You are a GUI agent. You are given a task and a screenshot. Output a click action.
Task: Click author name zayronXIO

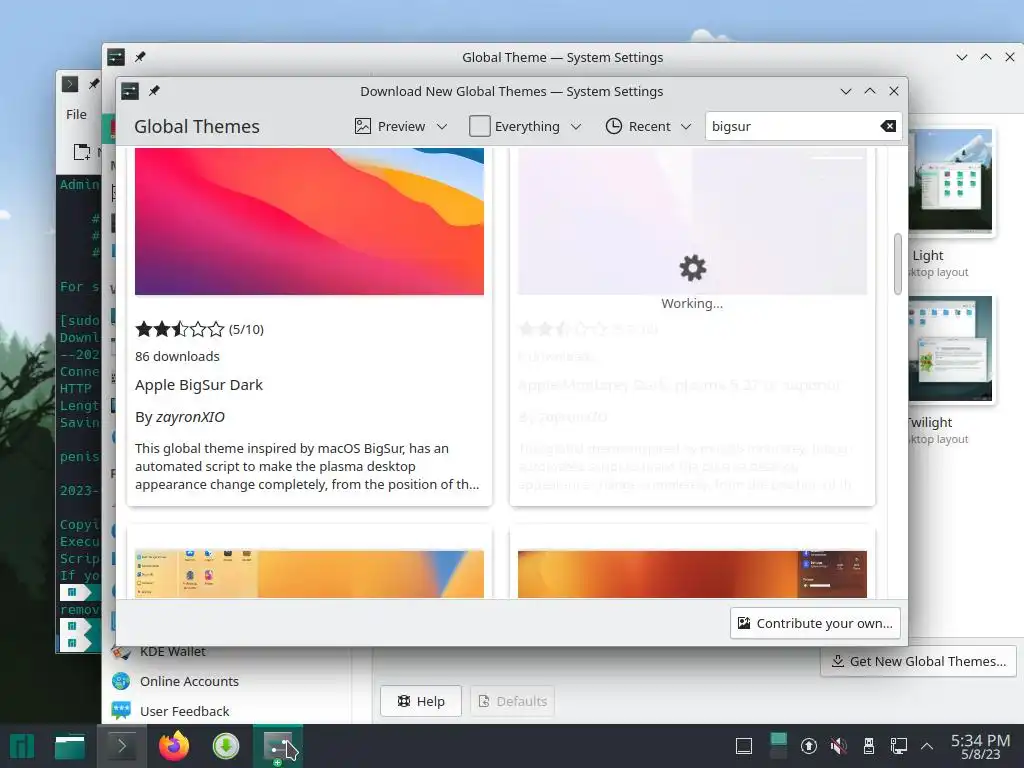pos(190,417)
